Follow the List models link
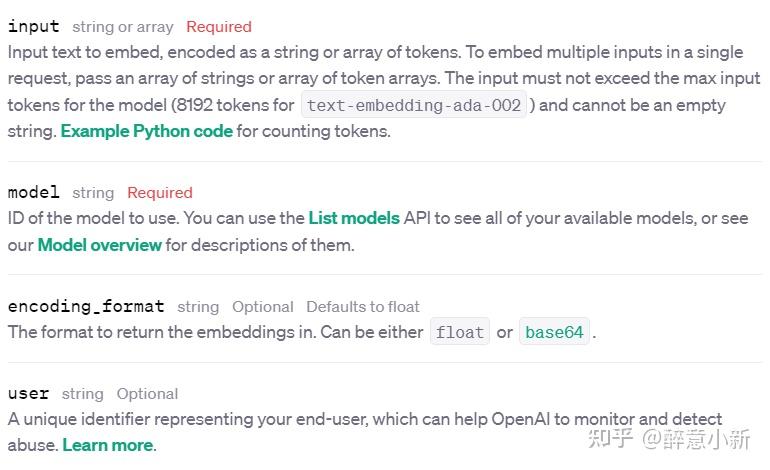This screenshot has width=770, height=470. click(354, 218)
